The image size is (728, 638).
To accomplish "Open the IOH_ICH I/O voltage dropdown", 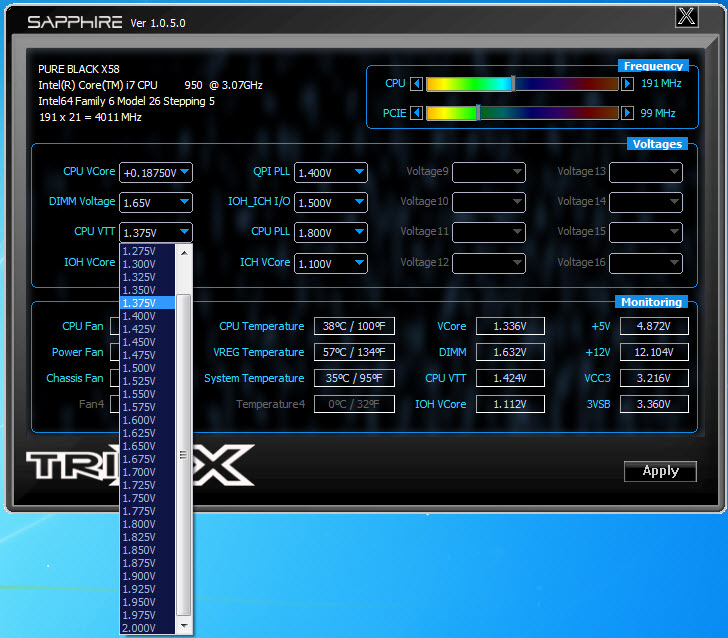I will 331,203.
